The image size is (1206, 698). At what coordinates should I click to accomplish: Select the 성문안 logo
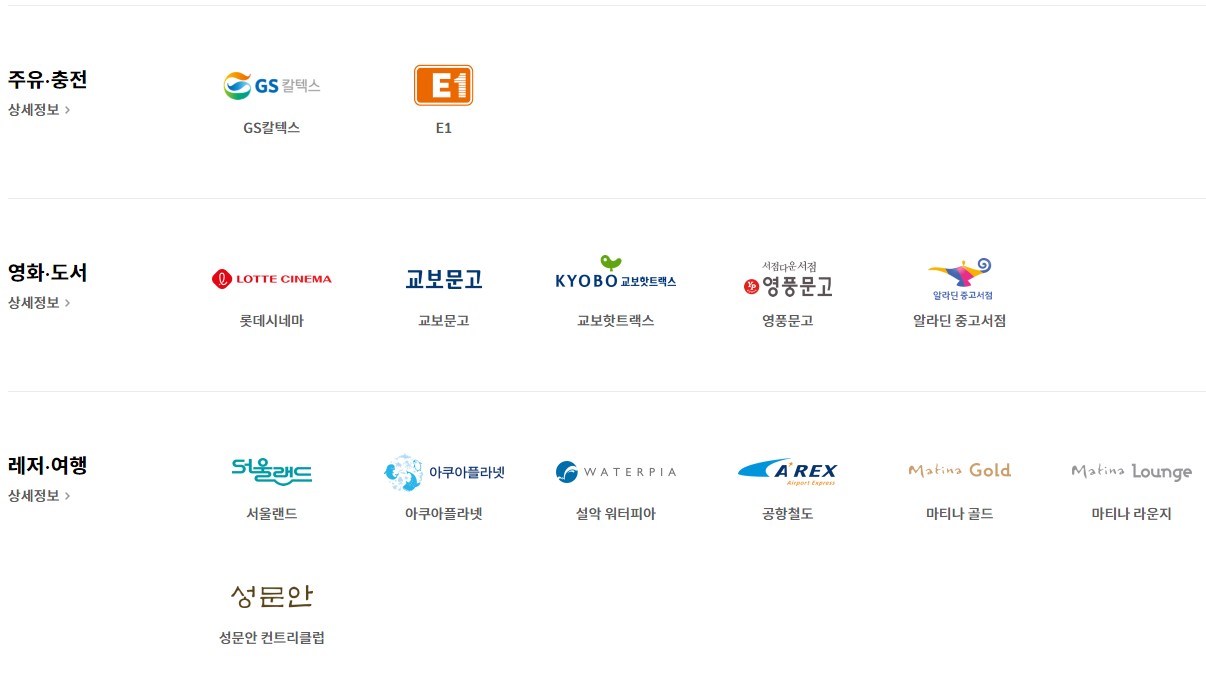(272, 596)
